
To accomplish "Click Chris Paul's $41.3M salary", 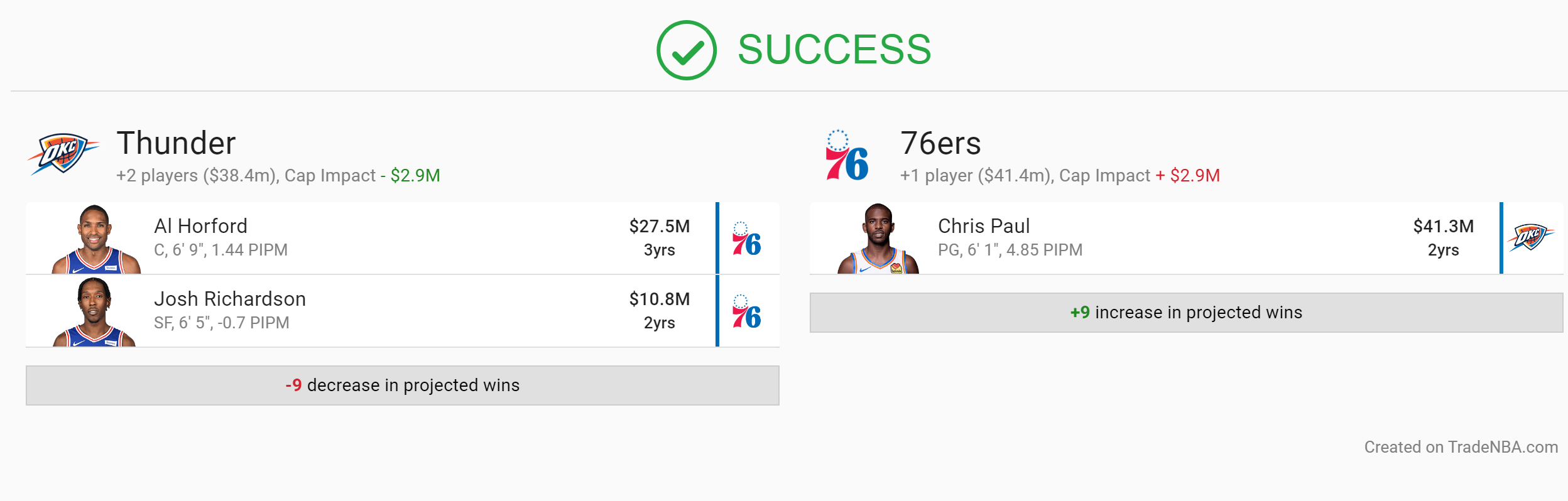I will pyautogui.click(x=1444, y=226).
